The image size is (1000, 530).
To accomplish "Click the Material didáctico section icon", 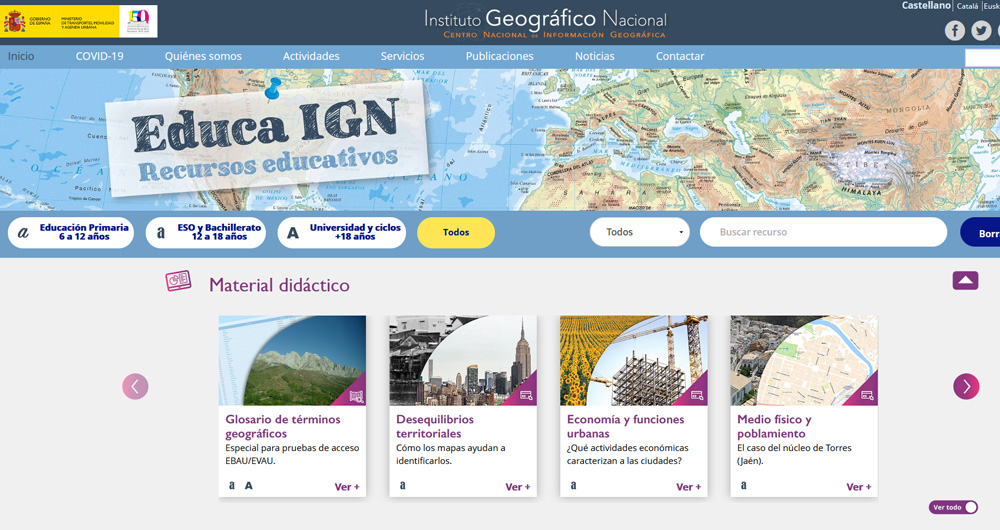I will coord(179,281).
